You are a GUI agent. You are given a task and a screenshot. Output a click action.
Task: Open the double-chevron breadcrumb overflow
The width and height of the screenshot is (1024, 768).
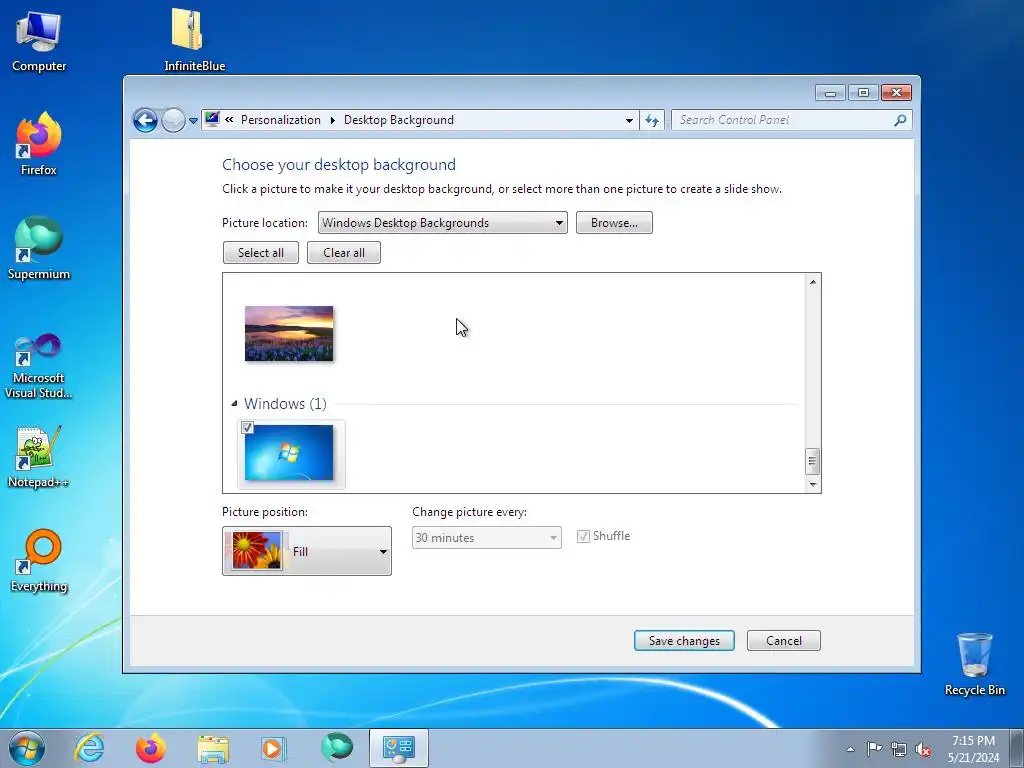(229, 120)
